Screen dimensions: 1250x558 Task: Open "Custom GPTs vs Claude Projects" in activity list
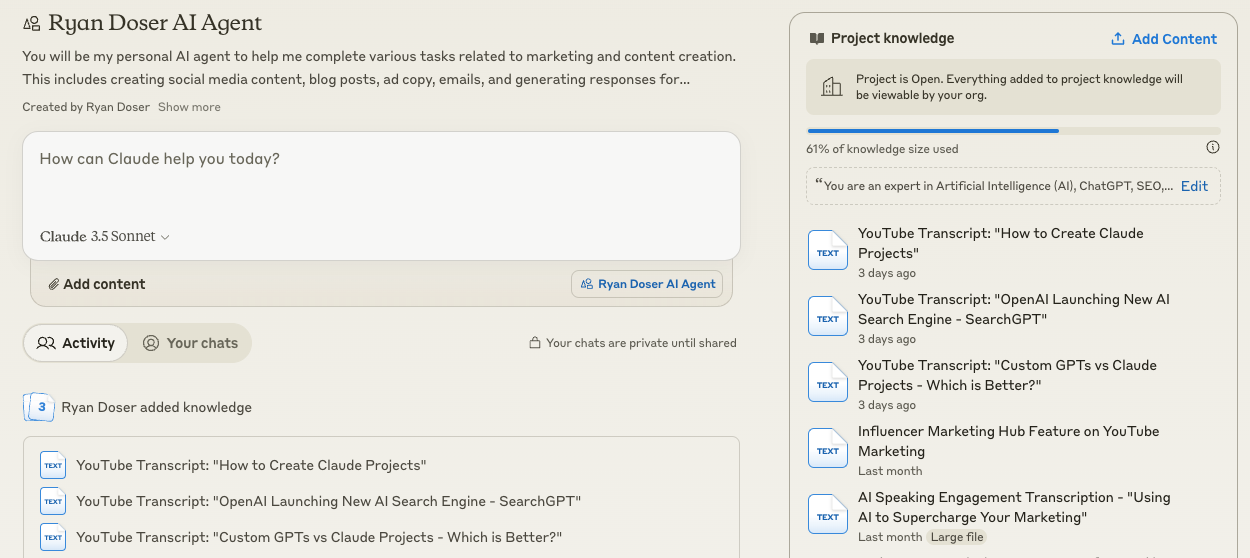tap(319, 537)
